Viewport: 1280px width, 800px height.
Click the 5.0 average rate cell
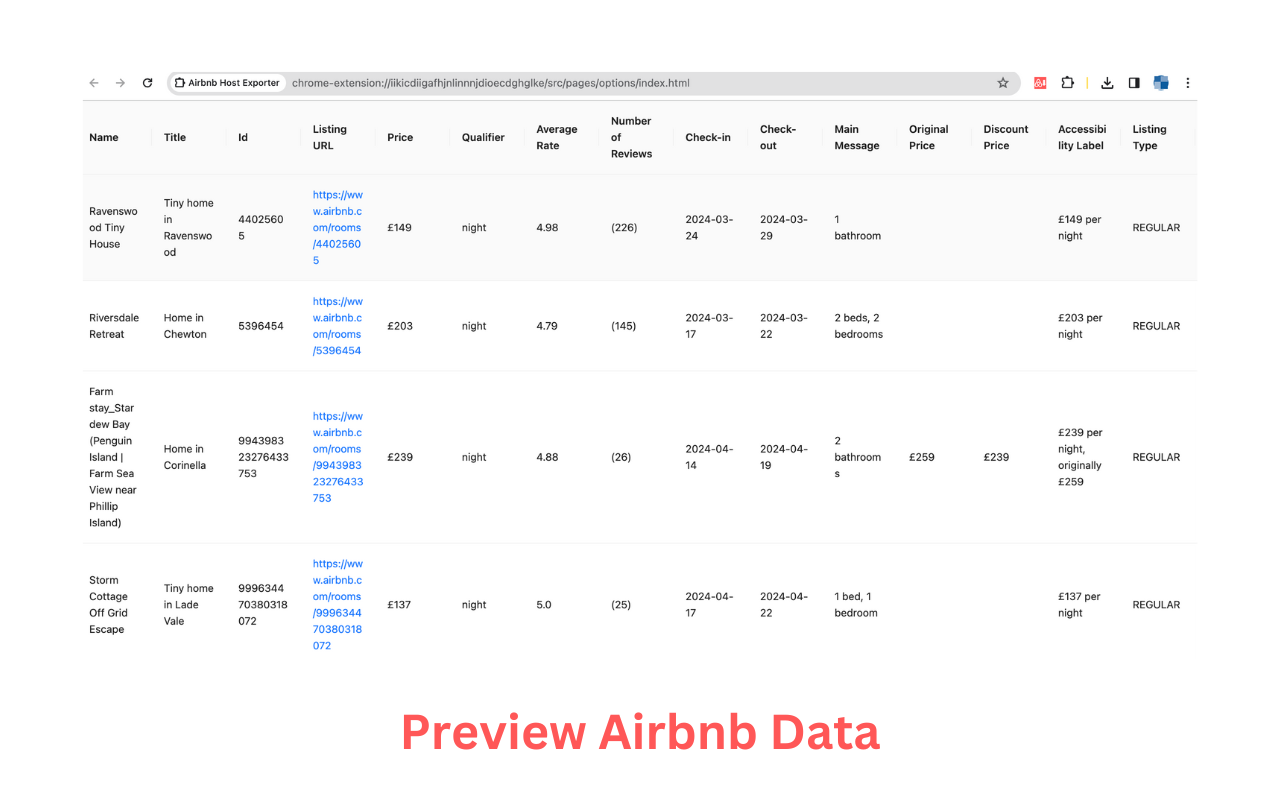pyautogui.click(x=544, y=605)
